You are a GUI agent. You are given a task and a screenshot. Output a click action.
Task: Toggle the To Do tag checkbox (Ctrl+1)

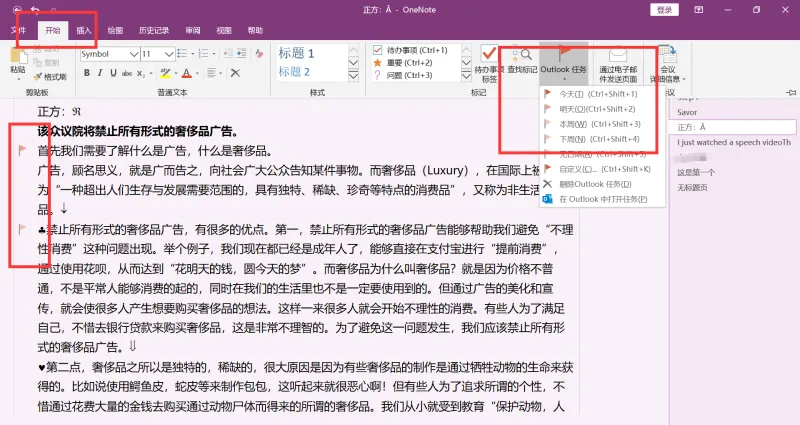378,50
